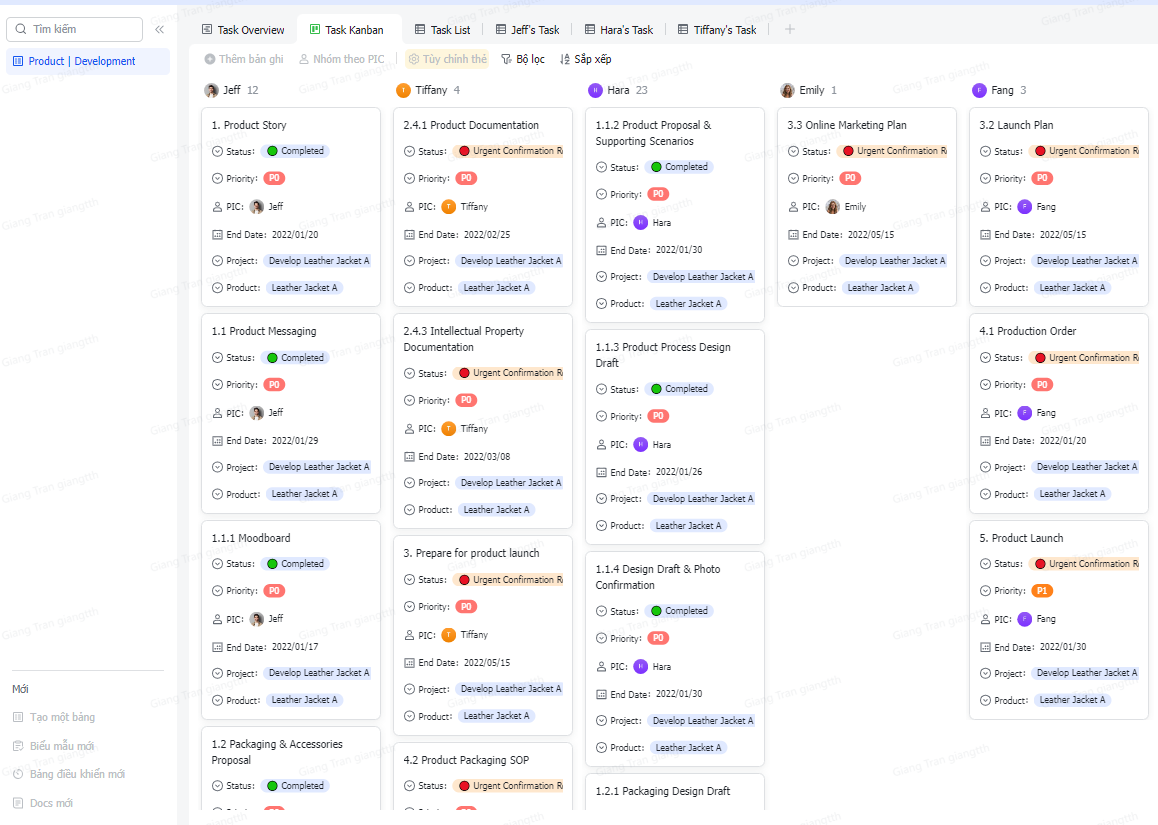Click the Thêm bản ghi plus icon

click(210, 59)
